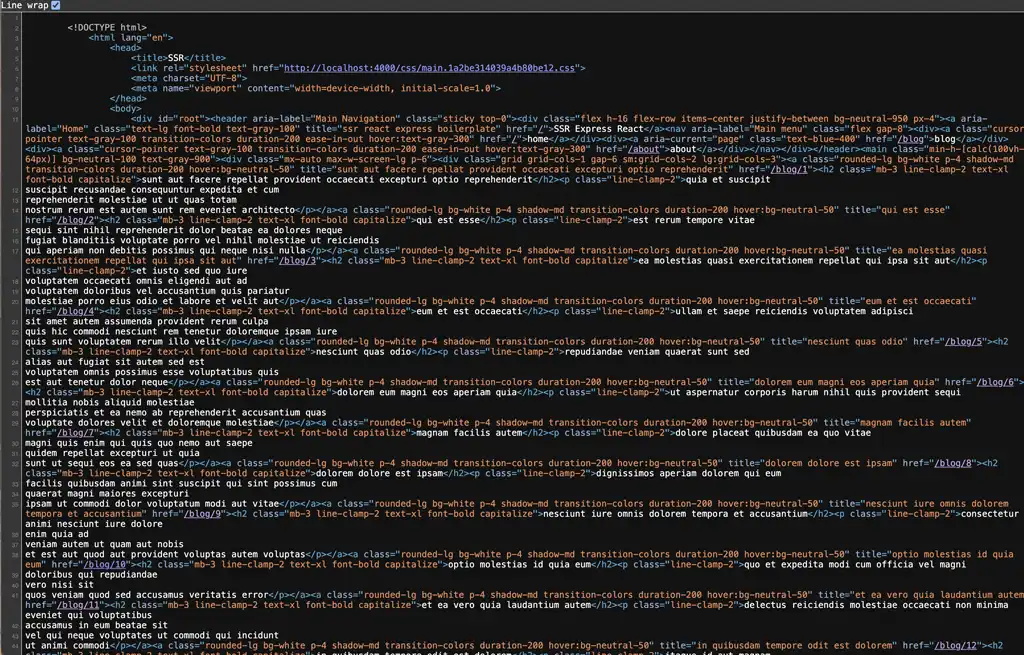Image resolution: width=1024 pixels, height=655 pixels.
Task: Click line "enim quia ad"
Action: 57,534
